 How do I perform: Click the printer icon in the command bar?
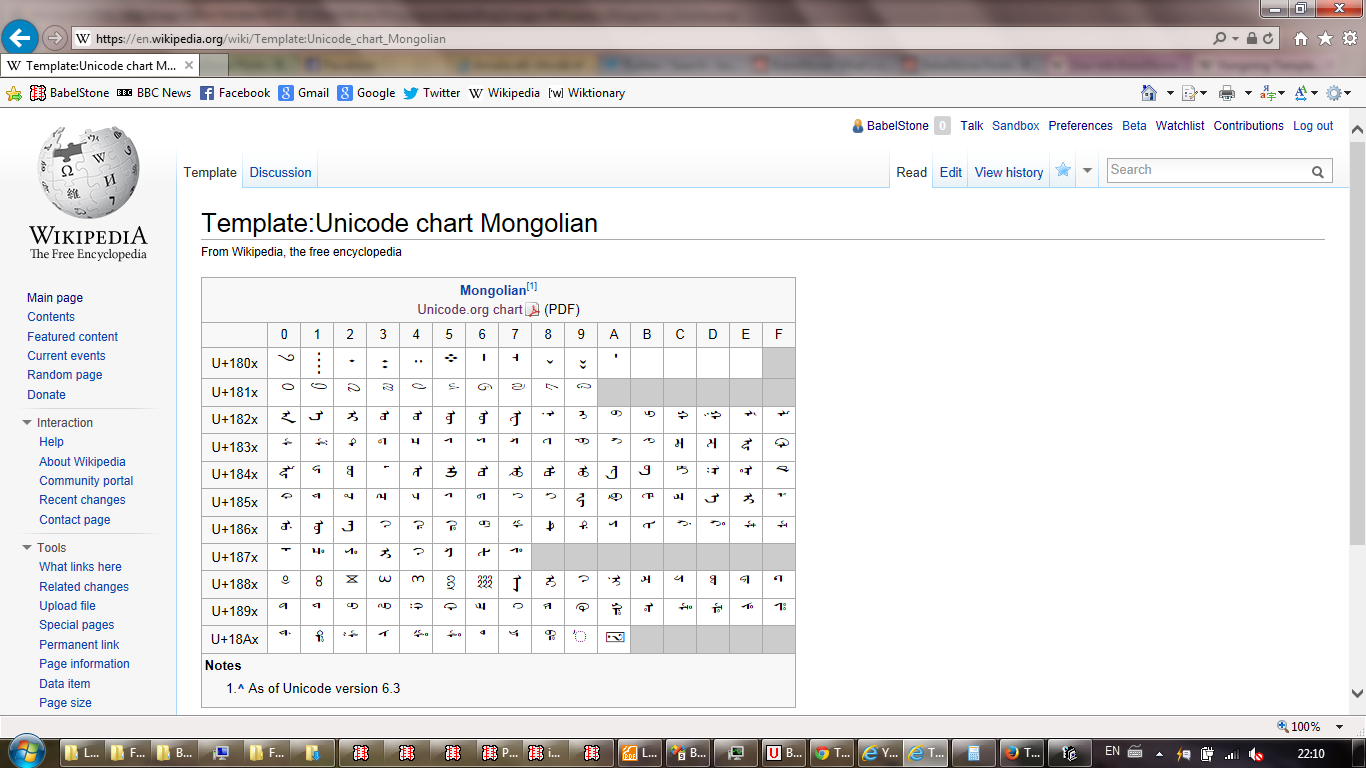(x=1227, y=93)
